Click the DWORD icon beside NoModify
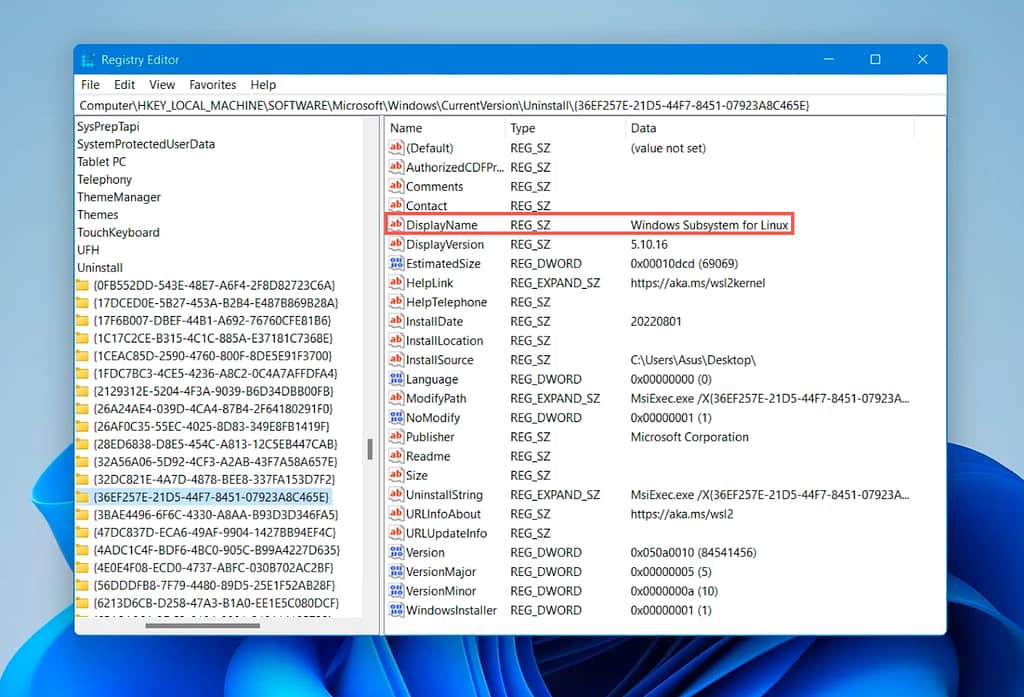 point(396,417)
